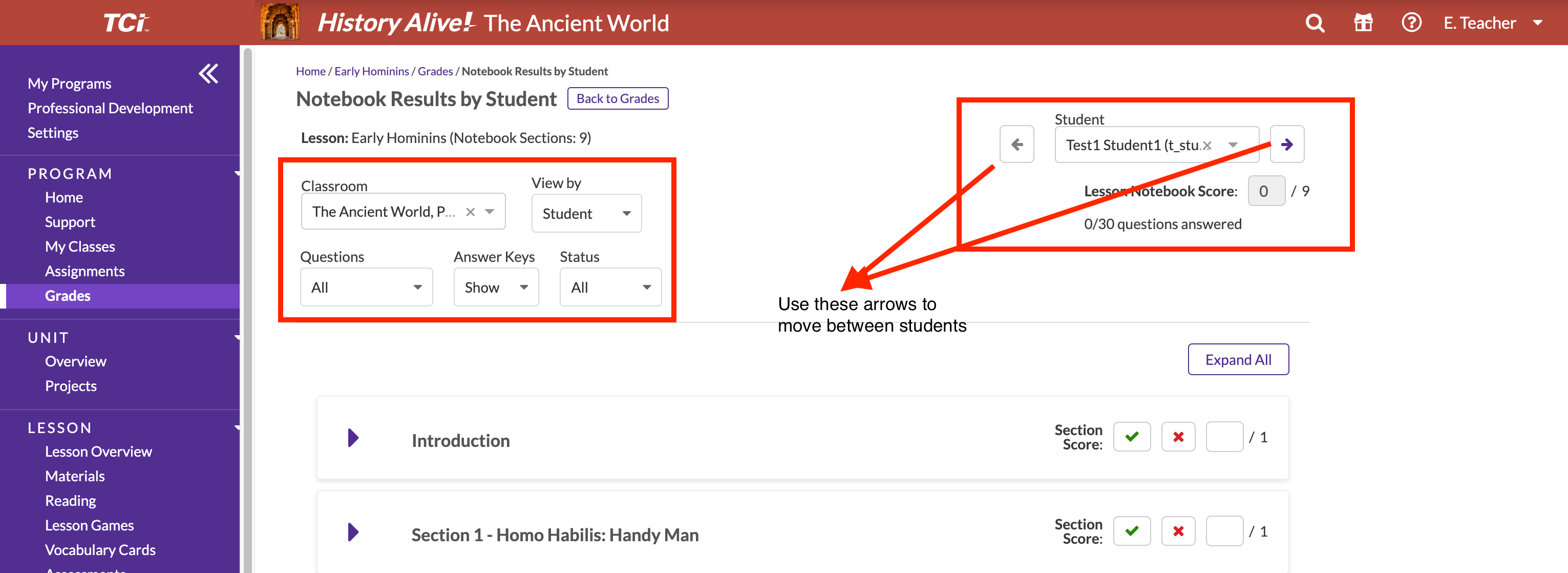This screenshot has height=573, width=1568.
Task: Open Assignments in the sidebar
Action: (84, 271)
